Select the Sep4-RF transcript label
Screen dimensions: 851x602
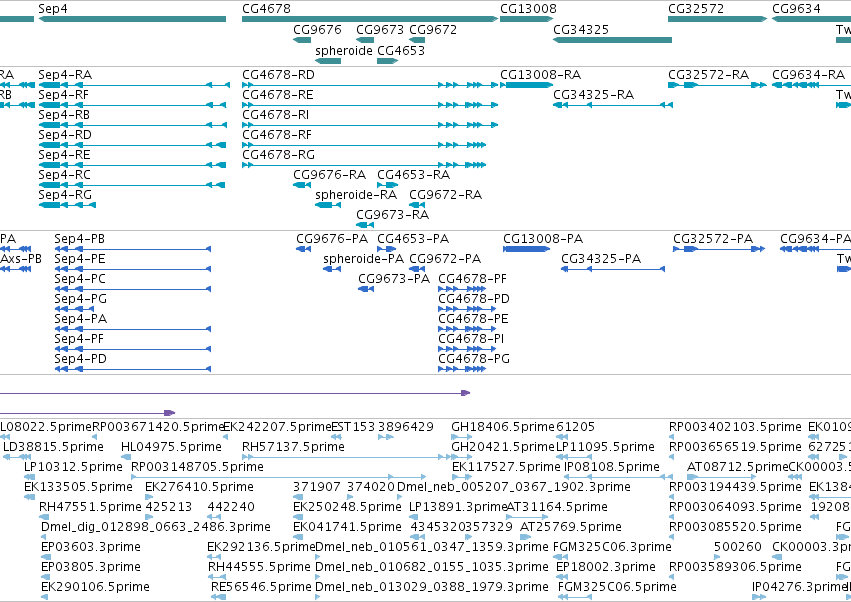63,94
